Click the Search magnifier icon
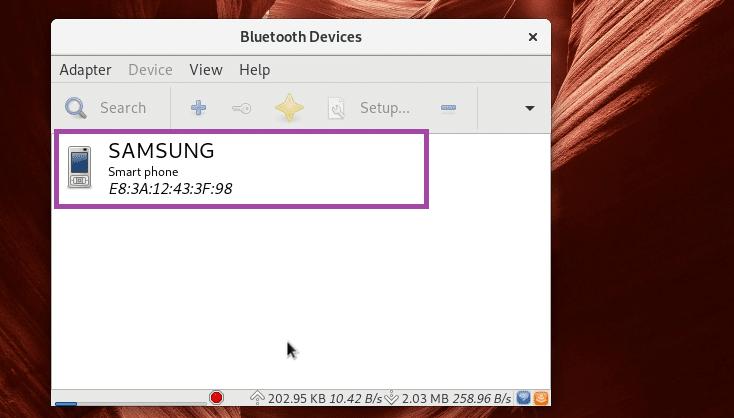 click(75, 108)
